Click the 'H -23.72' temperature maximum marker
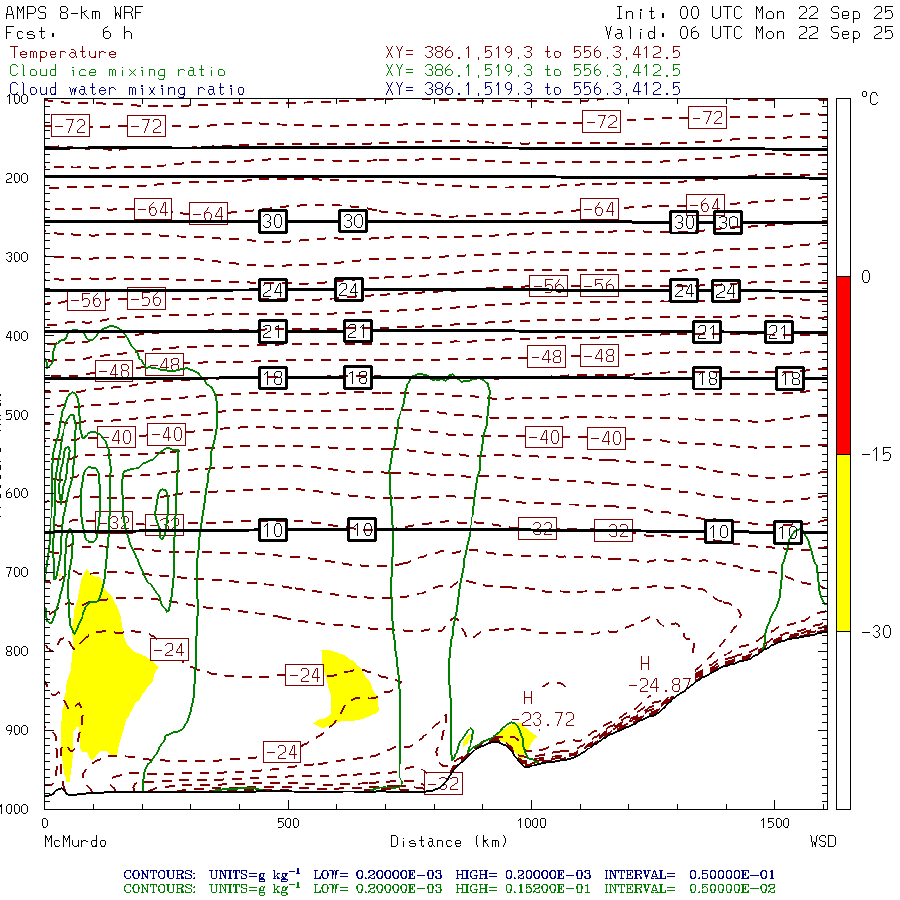Viewport: 900px width, 900px height. (x=543, y=709)
